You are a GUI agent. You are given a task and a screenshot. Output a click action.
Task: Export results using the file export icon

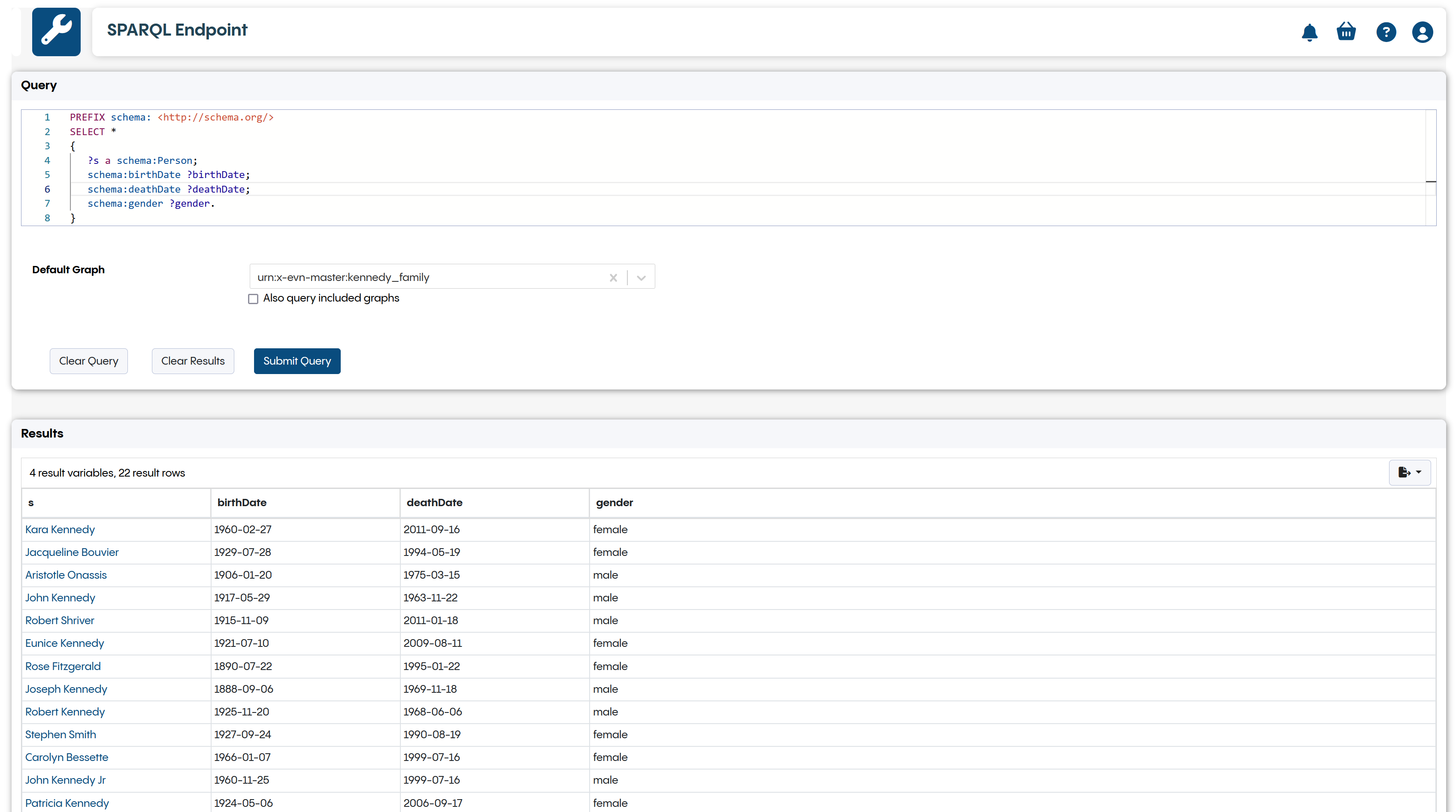coord(1404,473)
